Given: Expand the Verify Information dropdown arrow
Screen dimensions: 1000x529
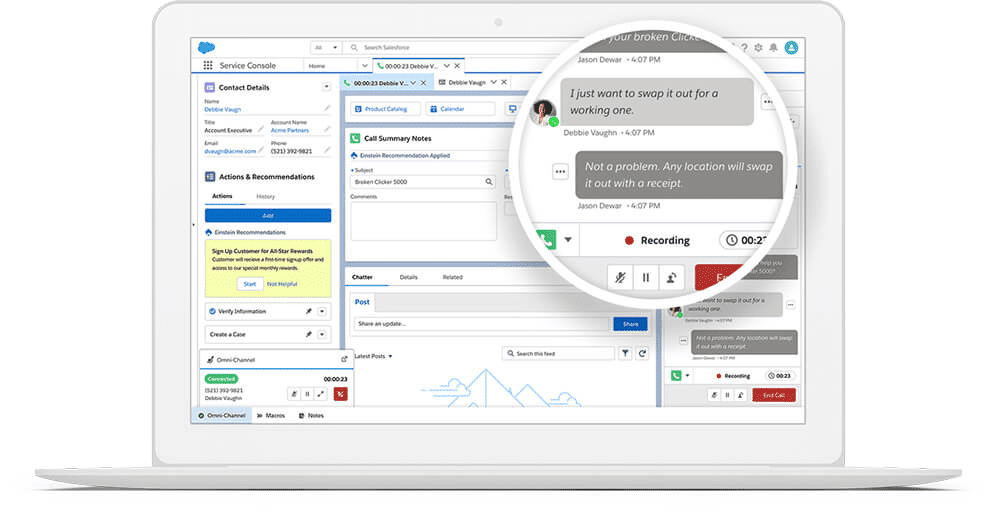Looking at the screenshot, I should coord(322,312).
